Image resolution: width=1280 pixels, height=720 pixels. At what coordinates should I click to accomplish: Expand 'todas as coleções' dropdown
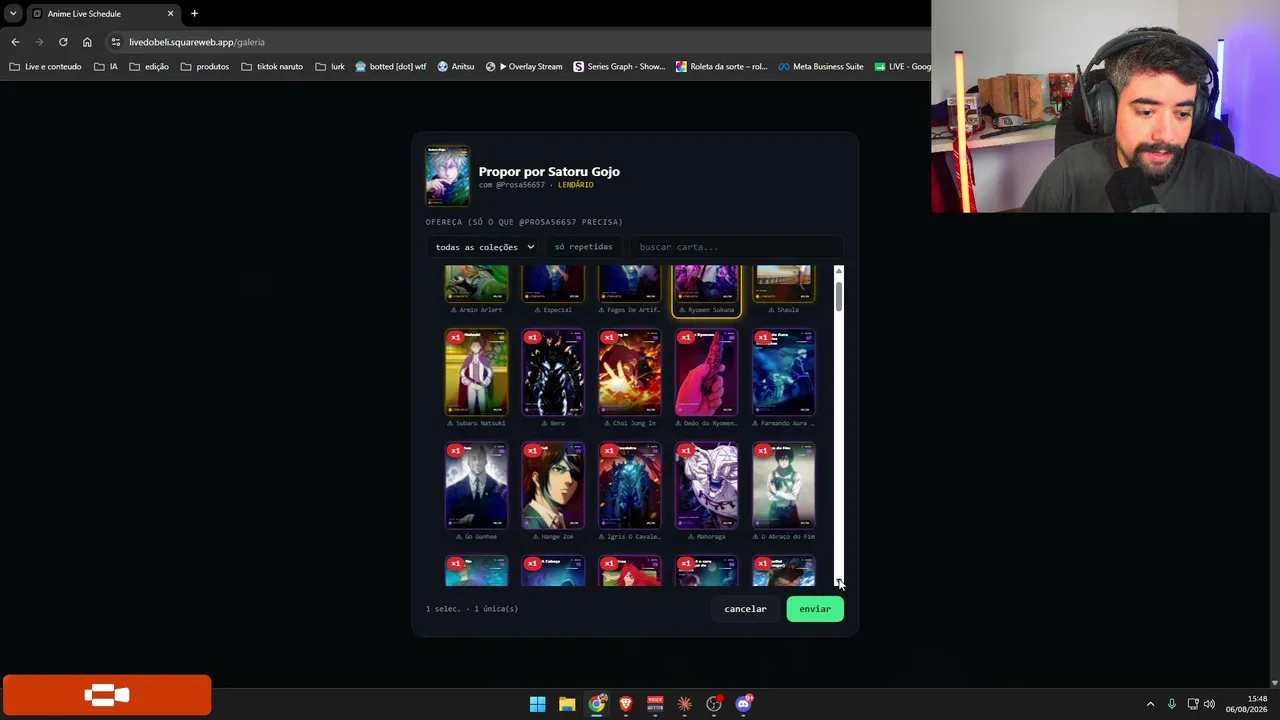[x=485, y=247]
